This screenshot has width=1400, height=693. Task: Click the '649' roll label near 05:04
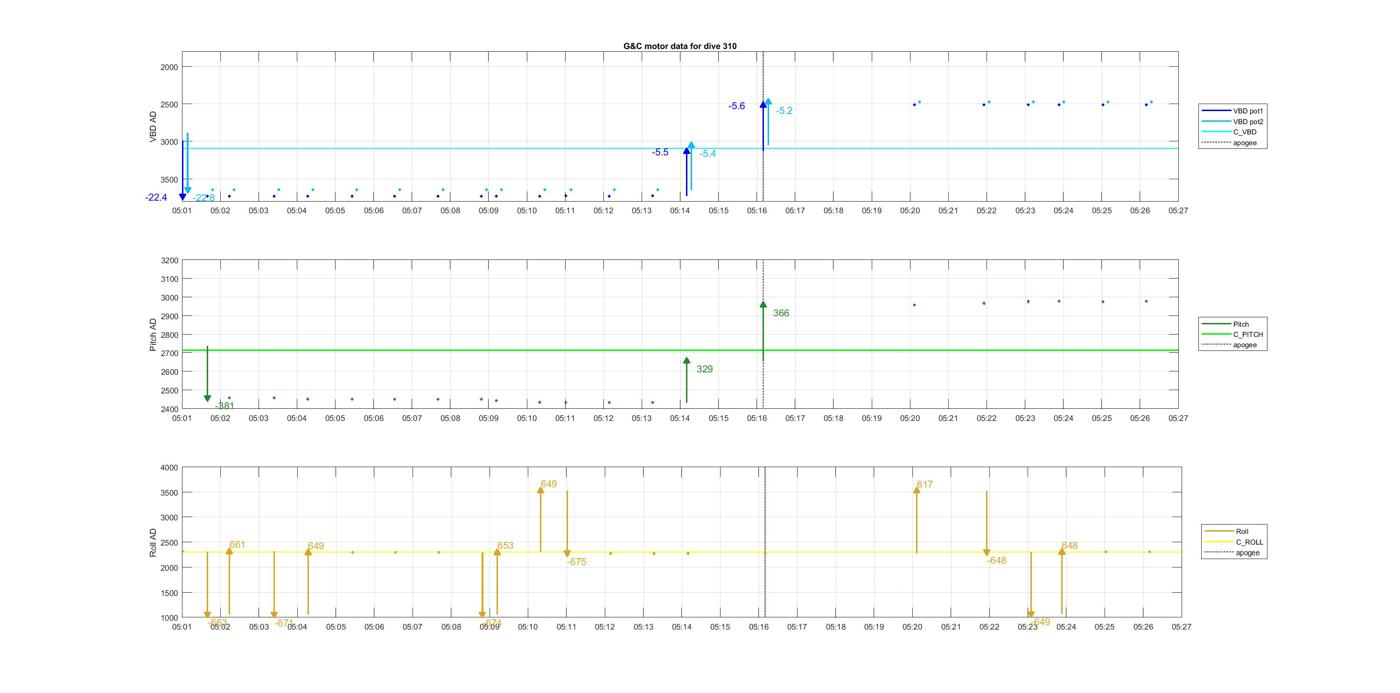pyautogui.click(x=316, y=545)
